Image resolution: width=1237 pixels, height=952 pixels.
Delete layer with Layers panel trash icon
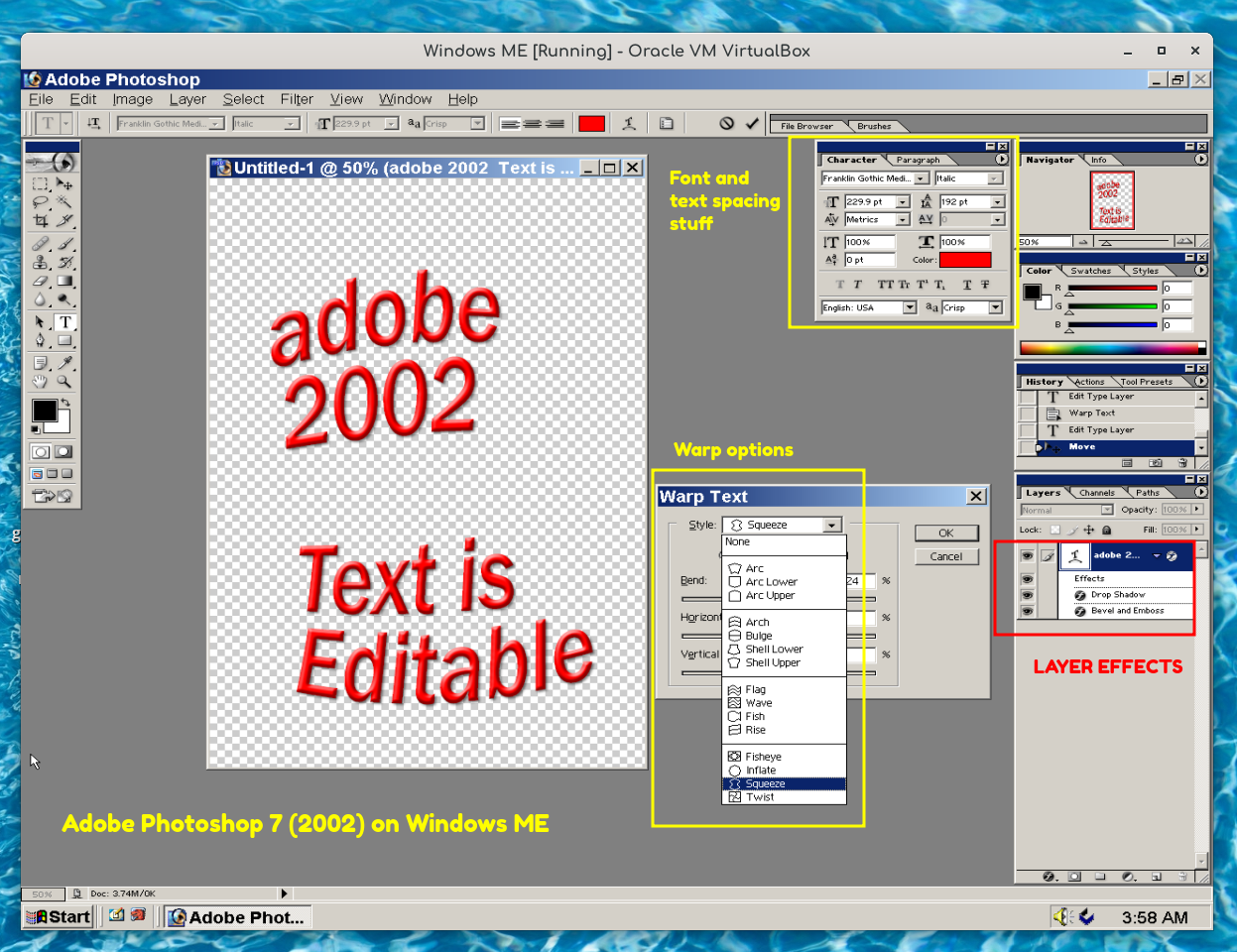(x=1182, y=877)
